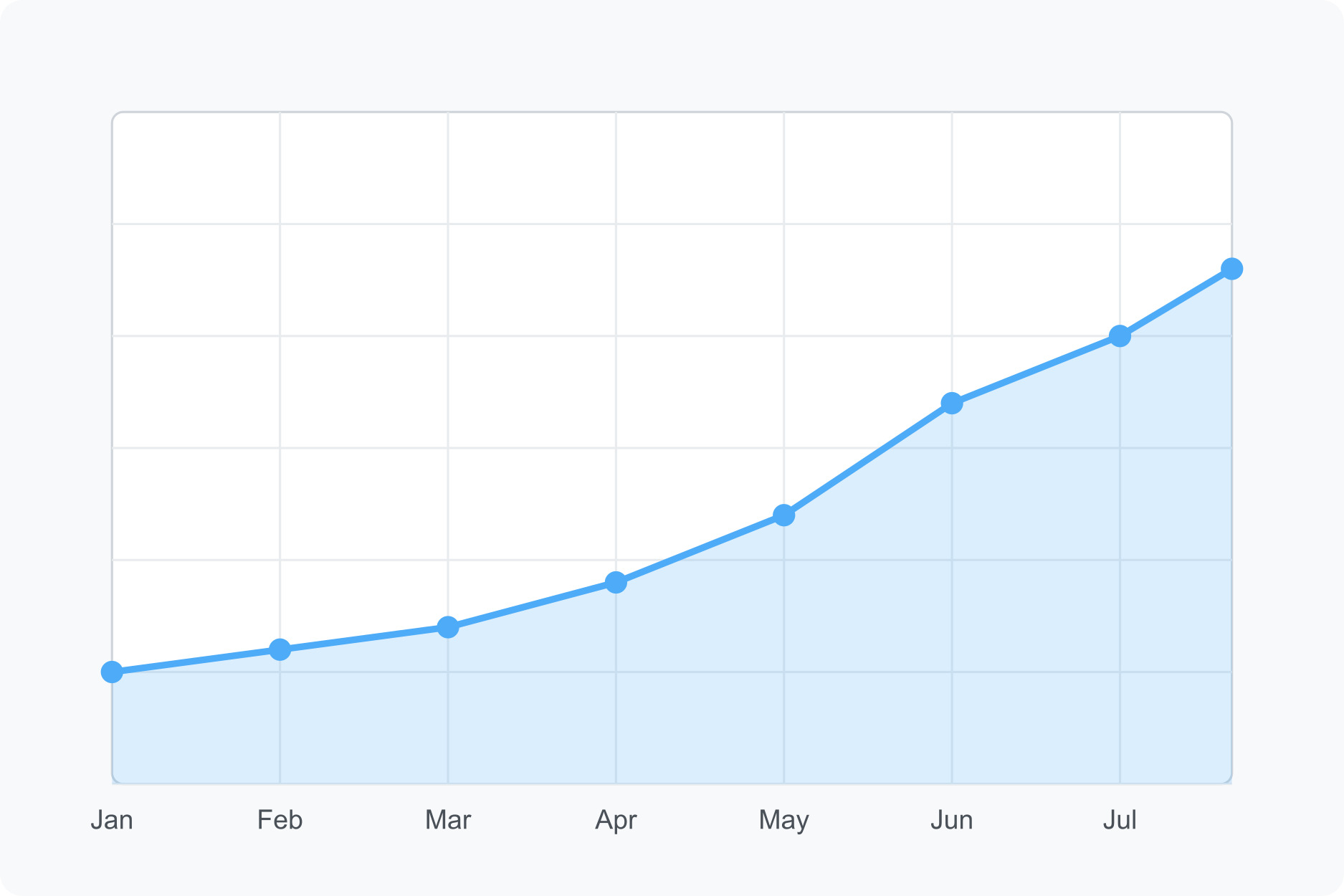The width and height of the screenshot is (1344, 896).
Task: Select the Apr data point on chart
Action: pyautogui.click(x=616, y=582)
